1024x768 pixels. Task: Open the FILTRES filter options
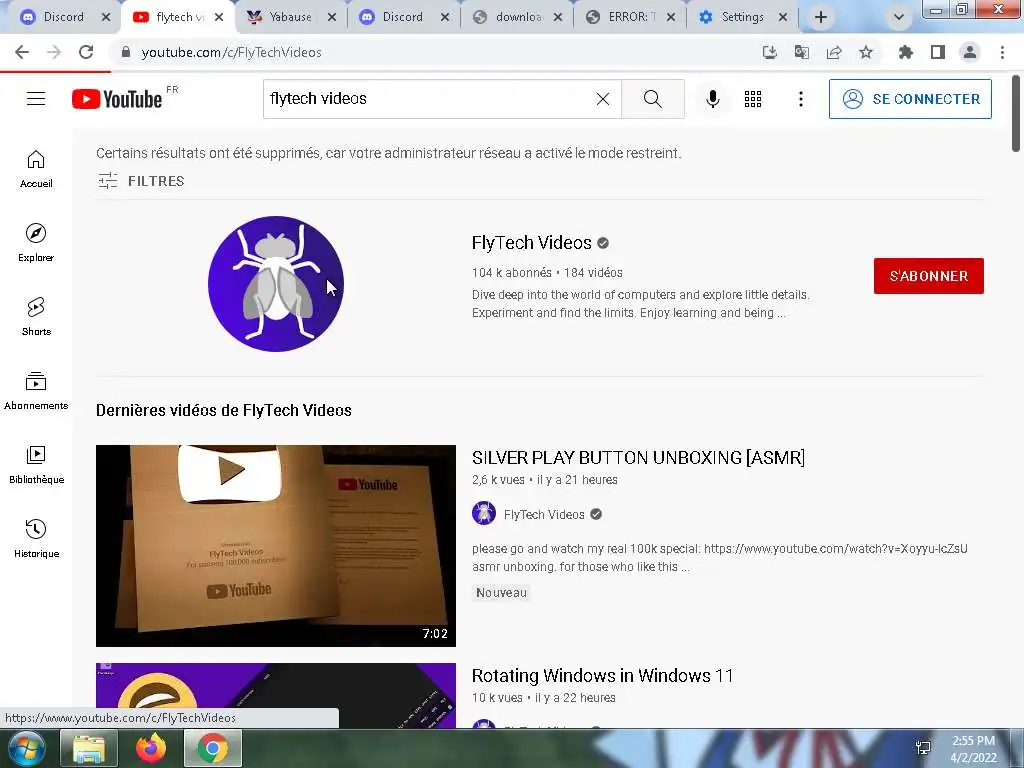coord(141,181)
